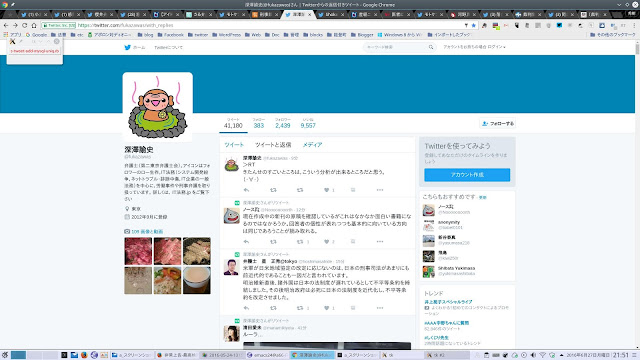Viewport: 640px width, 360px height.
Task: Open the Google bookmark
Action: pos(36,35)
